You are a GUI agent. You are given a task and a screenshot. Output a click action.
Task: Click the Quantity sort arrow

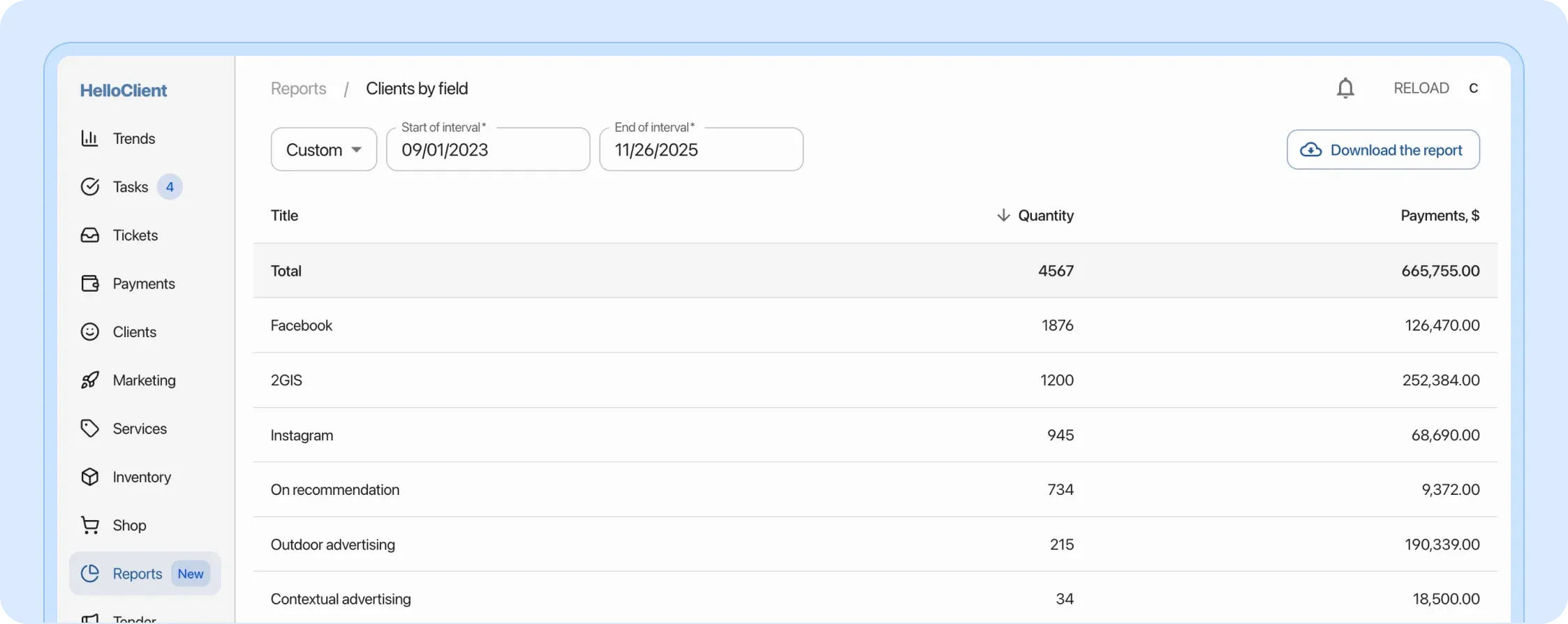pos(1003,215)
